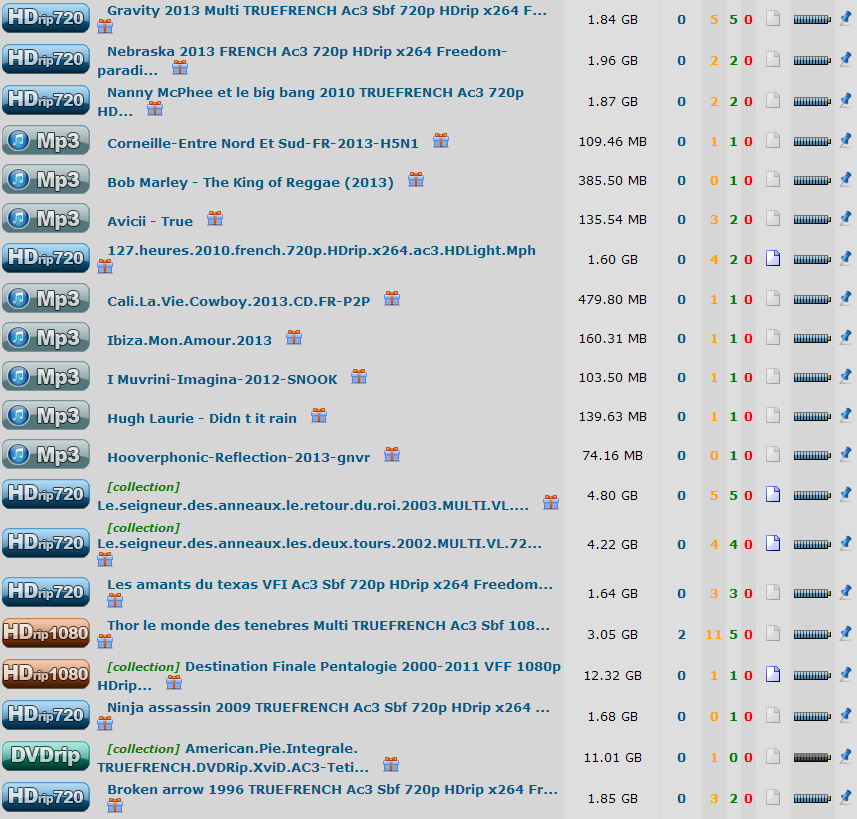The image size is (857, 819).
Task: Click the NFO file icon for les.deux.tours row
Action: coord(773,543)
